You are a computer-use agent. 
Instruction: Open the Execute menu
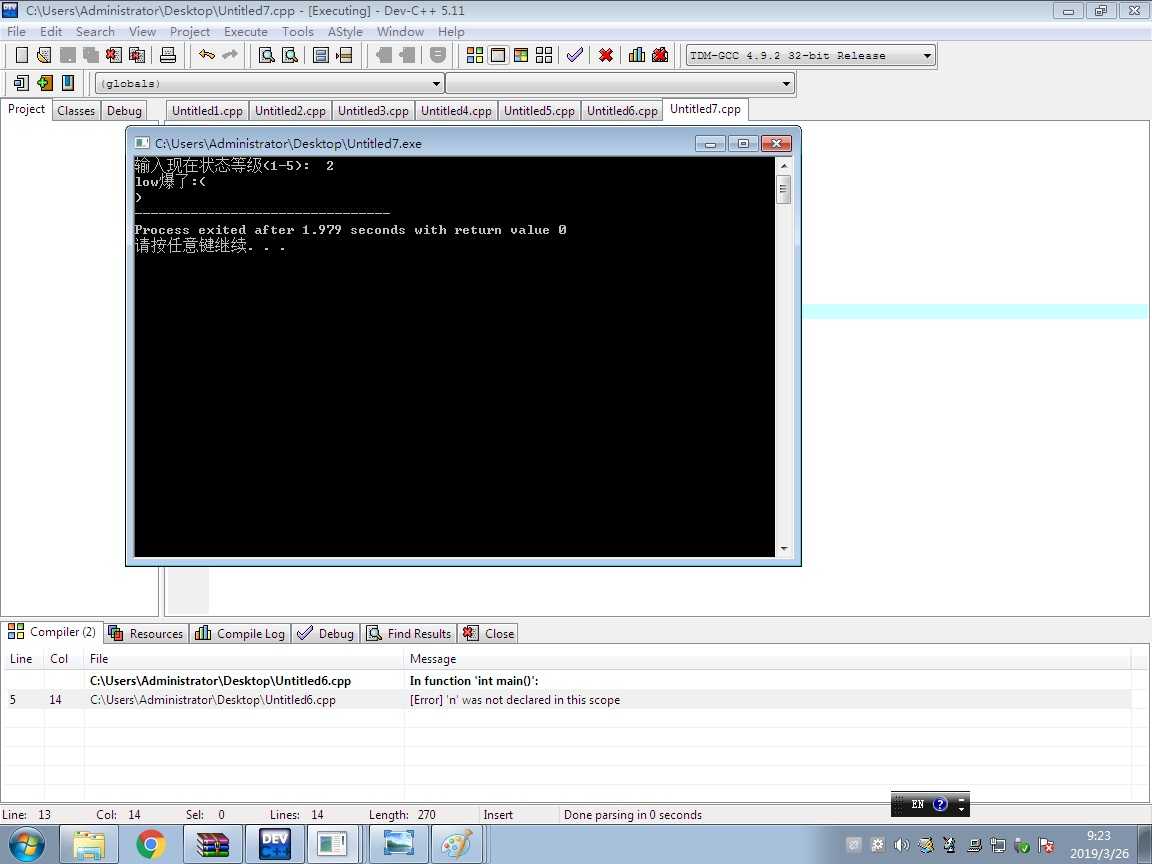tap(245, 32)
